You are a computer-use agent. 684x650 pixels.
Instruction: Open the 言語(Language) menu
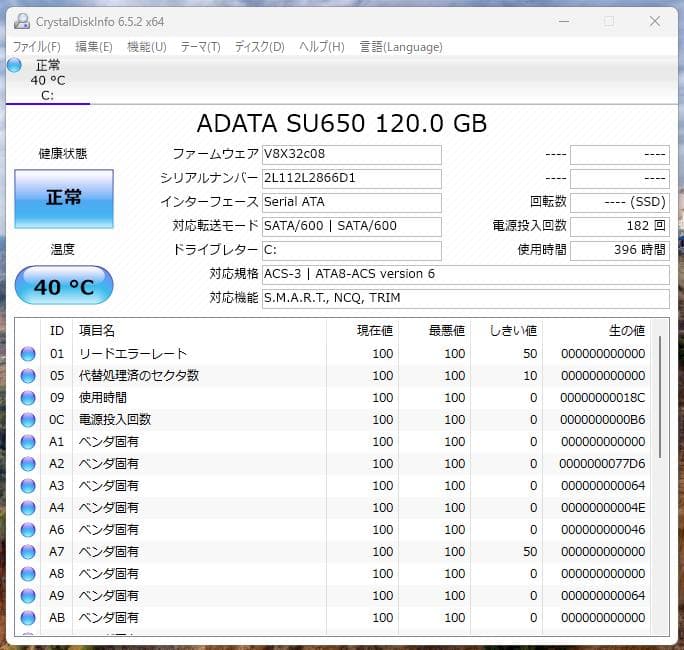point(401,47)
